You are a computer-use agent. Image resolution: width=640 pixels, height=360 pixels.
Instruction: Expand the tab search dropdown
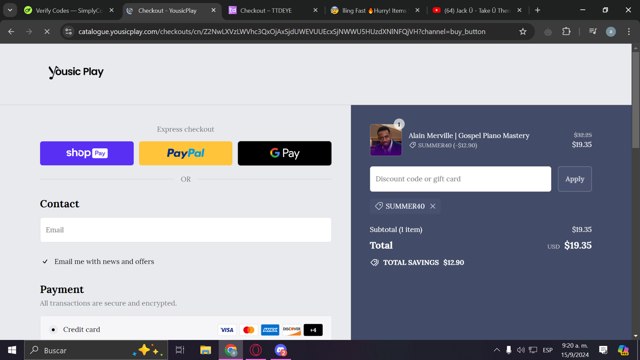10,10
